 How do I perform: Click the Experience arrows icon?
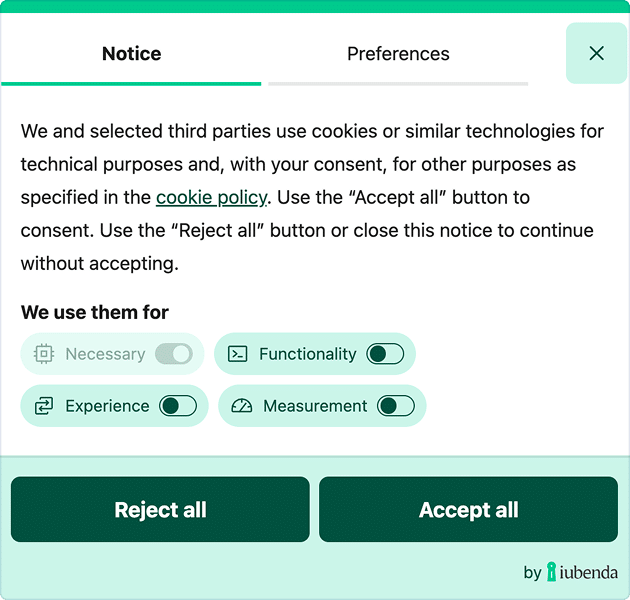click(44, 406)
